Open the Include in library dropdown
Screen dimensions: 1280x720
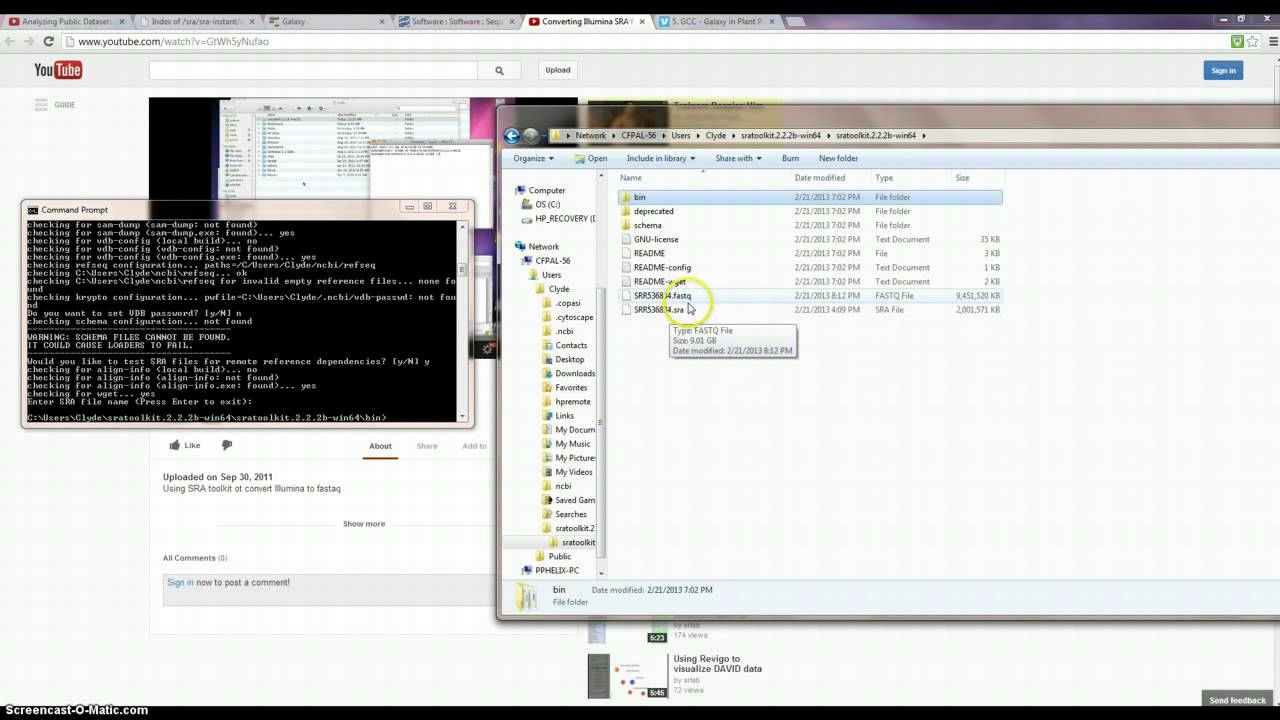tap(661, 158)
